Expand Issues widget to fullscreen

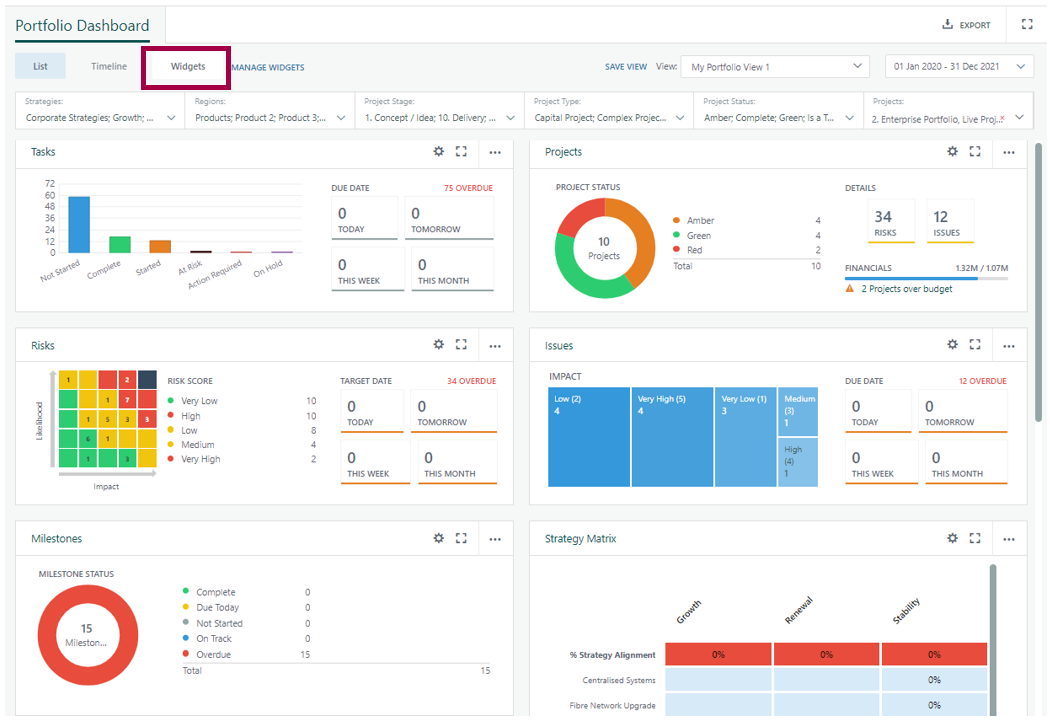[975, 344]
